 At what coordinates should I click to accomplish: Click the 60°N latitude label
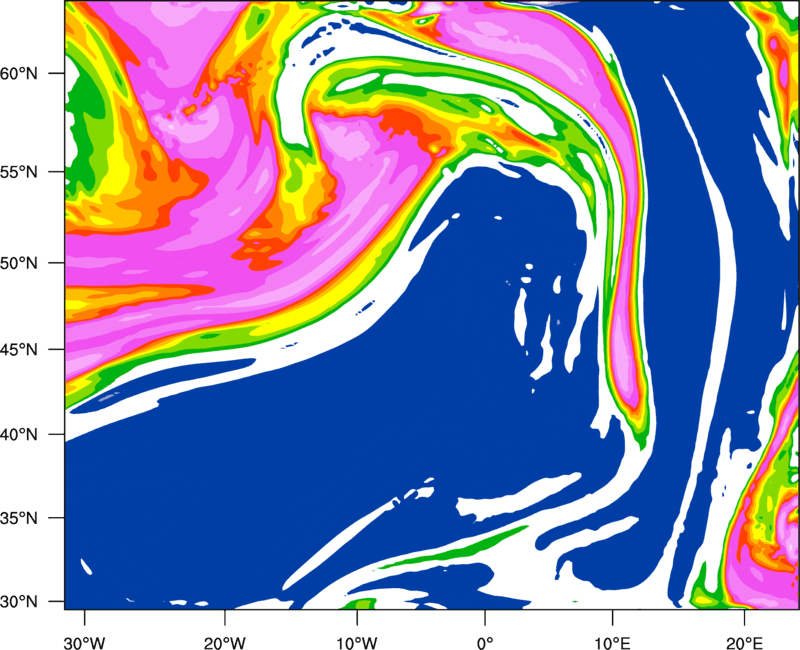coord(19,73)
